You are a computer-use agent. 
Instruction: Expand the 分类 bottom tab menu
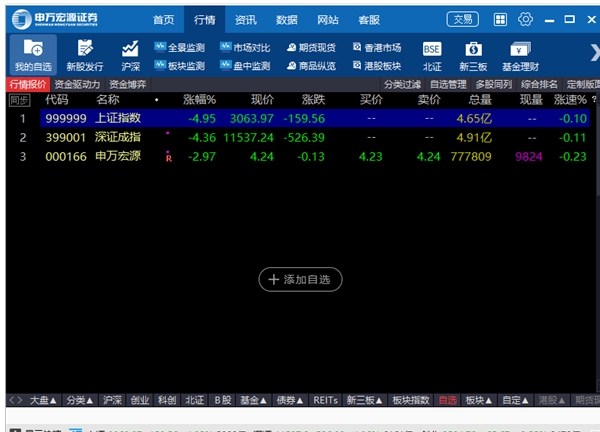[x=80, y=400]
